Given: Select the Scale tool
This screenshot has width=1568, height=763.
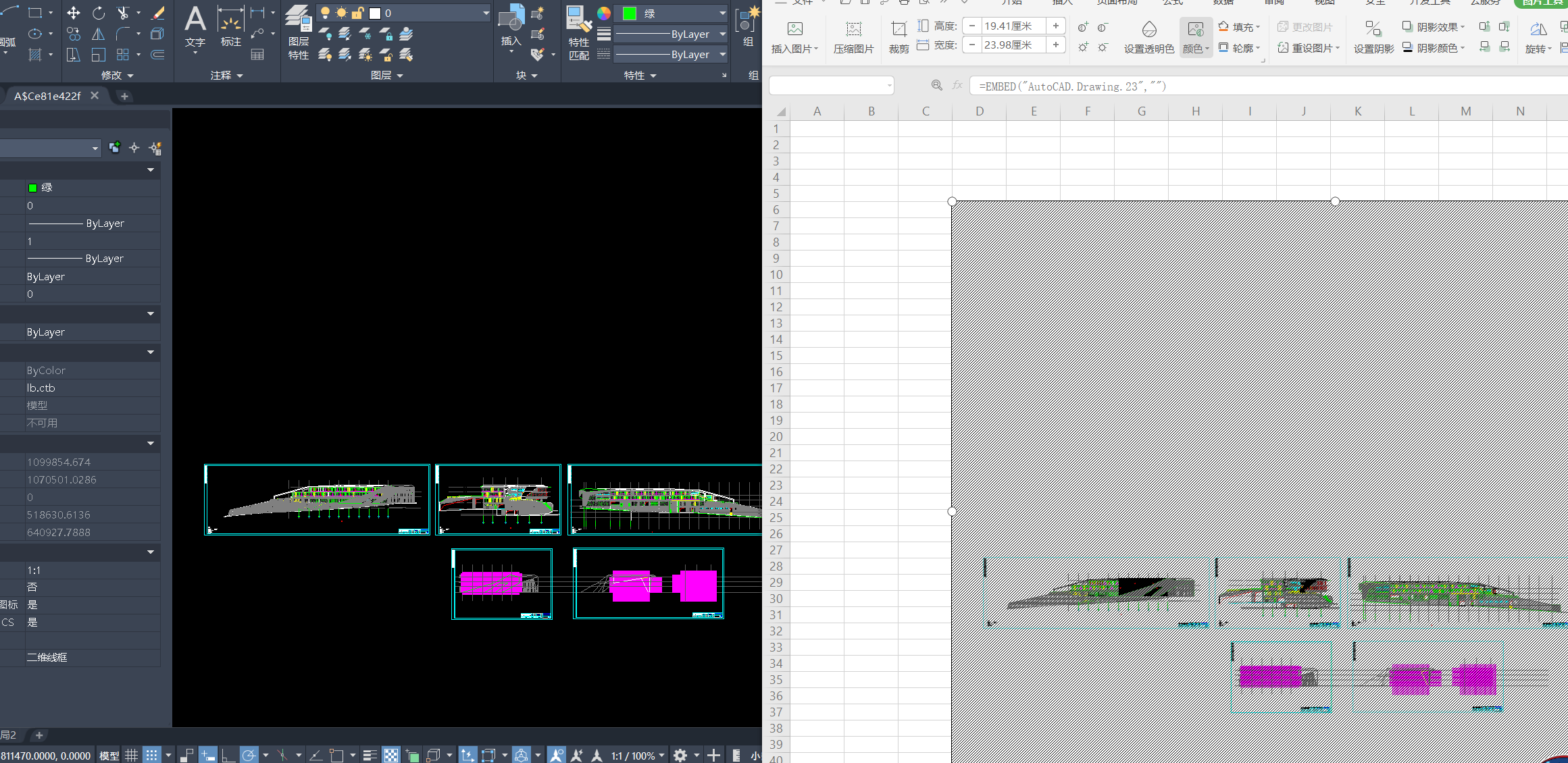Looking at the screenshot, I should [99, 55].
